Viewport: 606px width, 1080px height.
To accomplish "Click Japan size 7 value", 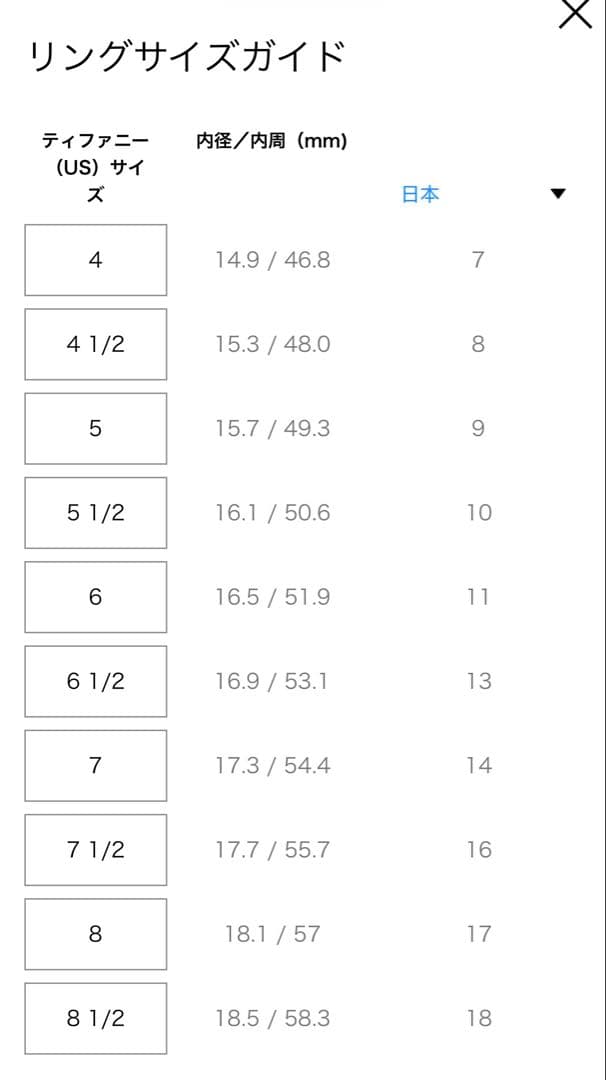I will point(478,260).
